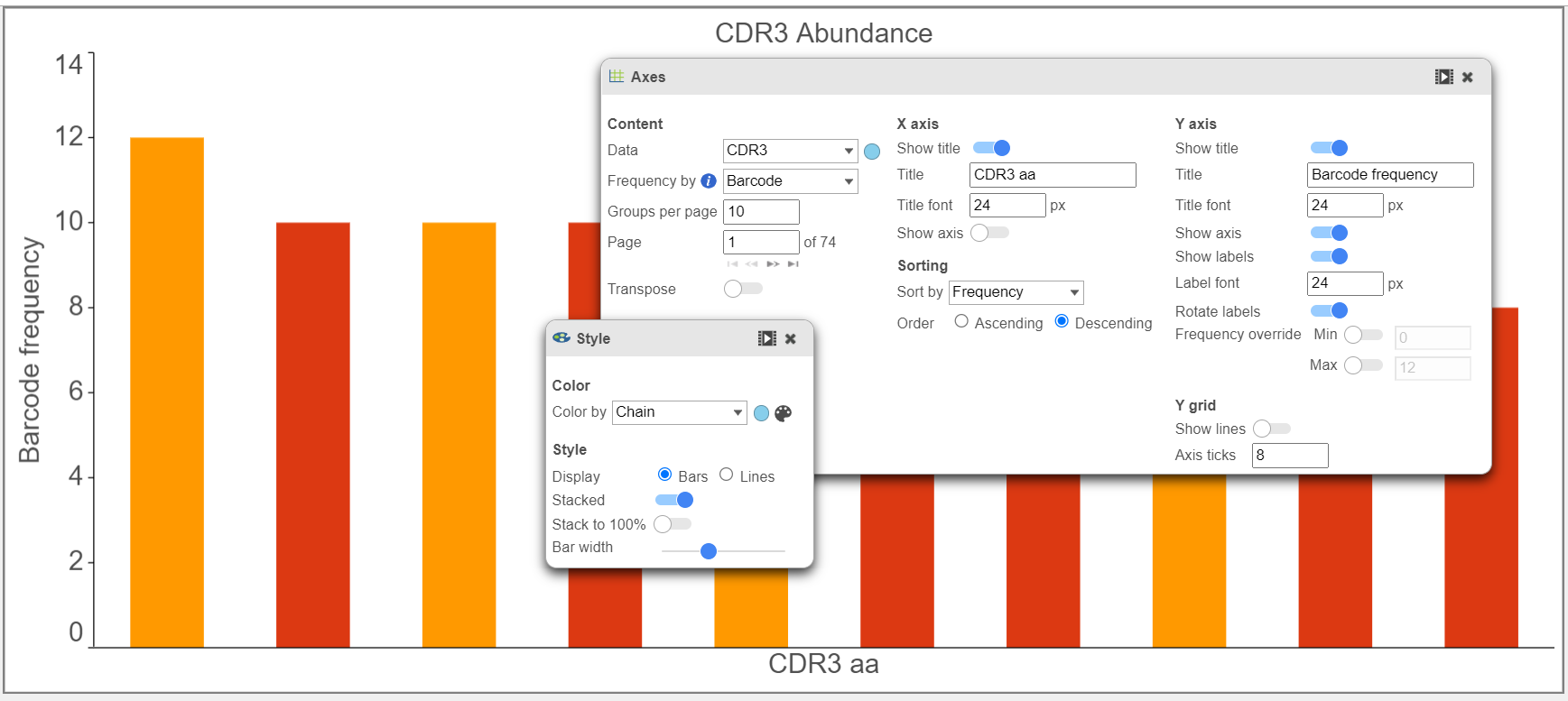Click blue circle beside Data dropdown
1568x701 pixels.
[x=872, y=152]
